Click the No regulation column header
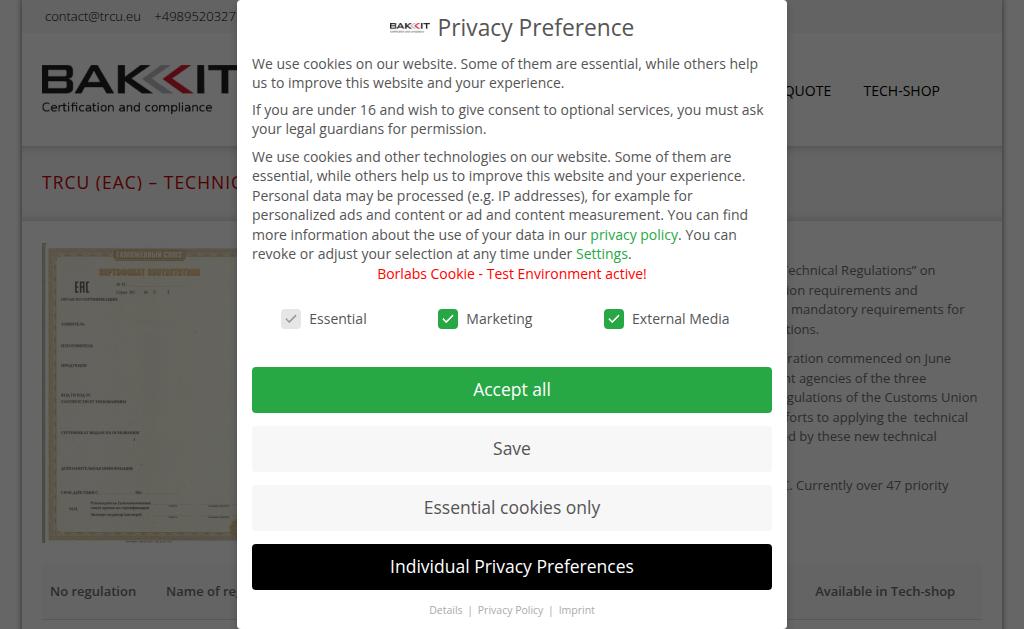 click(x=93, y=591)
